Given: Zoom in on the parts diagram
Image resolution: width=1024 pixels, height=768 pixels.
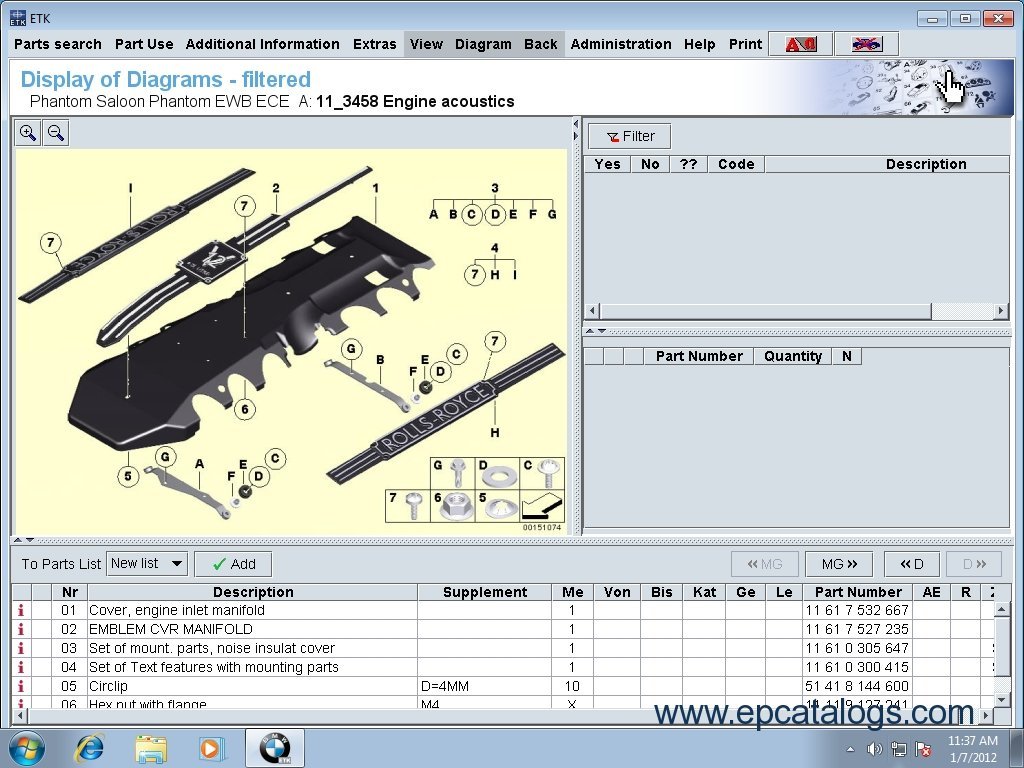Looking at the screenshot, I should click(27, 133).
